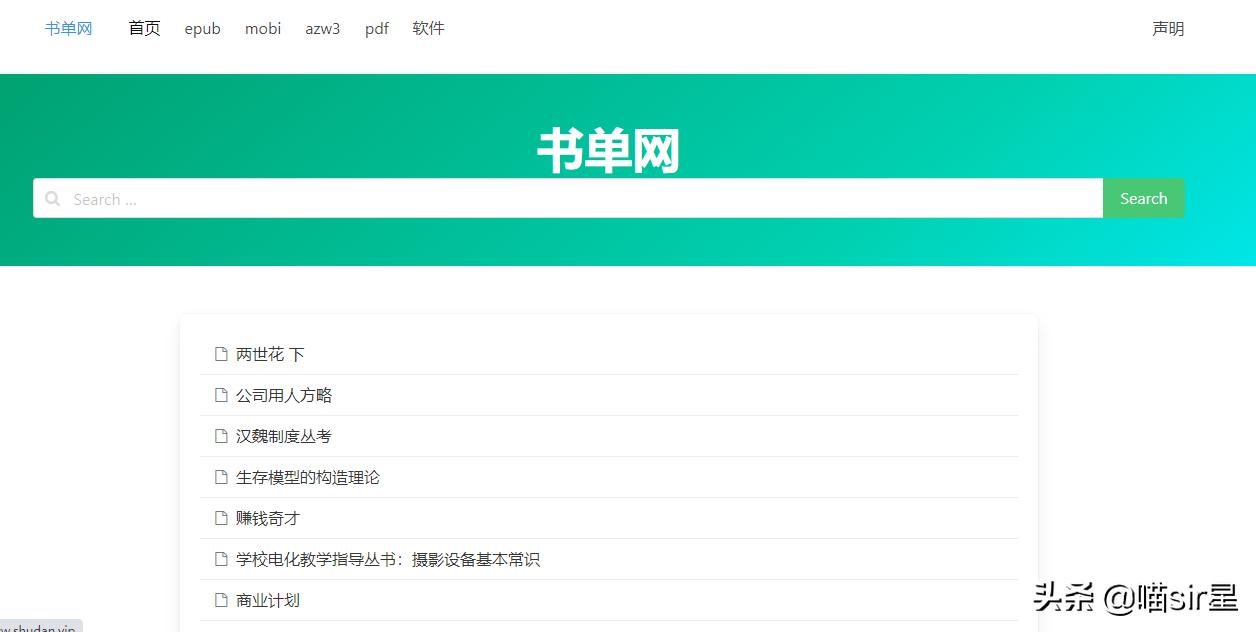Screen dimensions: 1256x632
Task: Switch to the epub category tab
Action: [202, 28]
